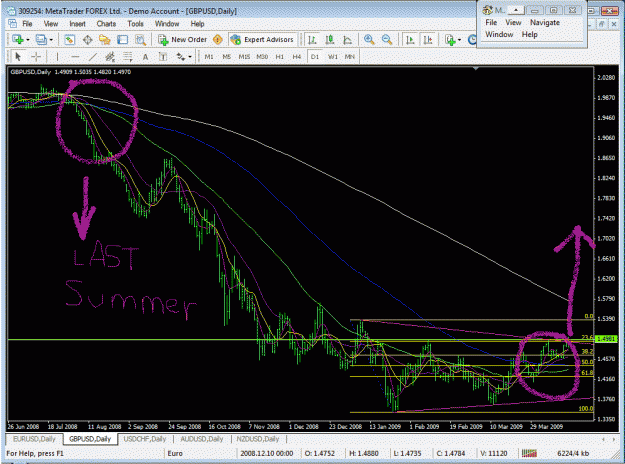Click the New Chart icon
This screenshot has height=464, width=625.
(18, 39)
